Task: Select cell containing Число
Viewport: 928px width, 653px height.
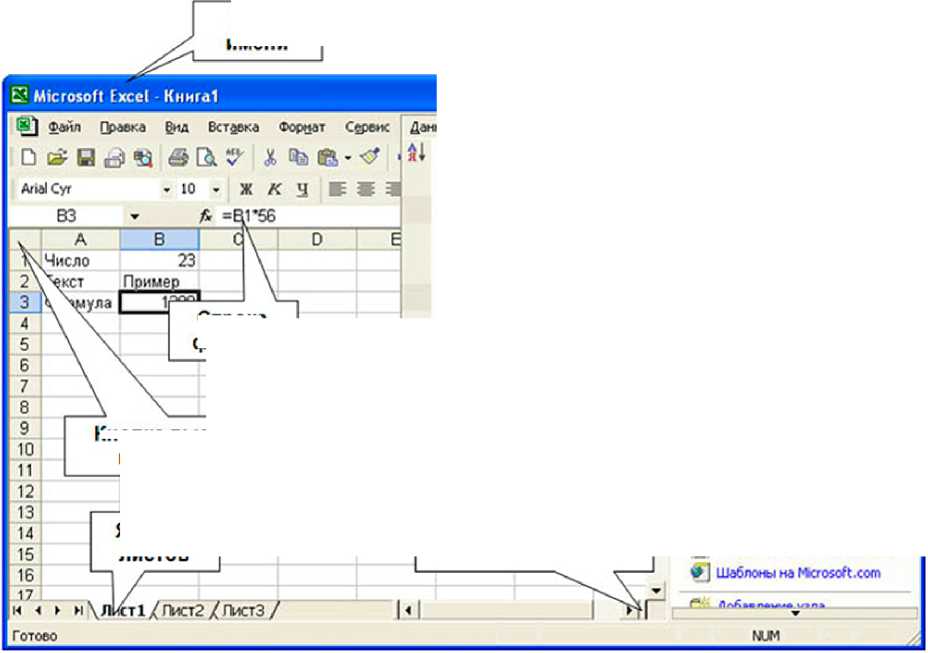Action: click(x=80, y=260)
